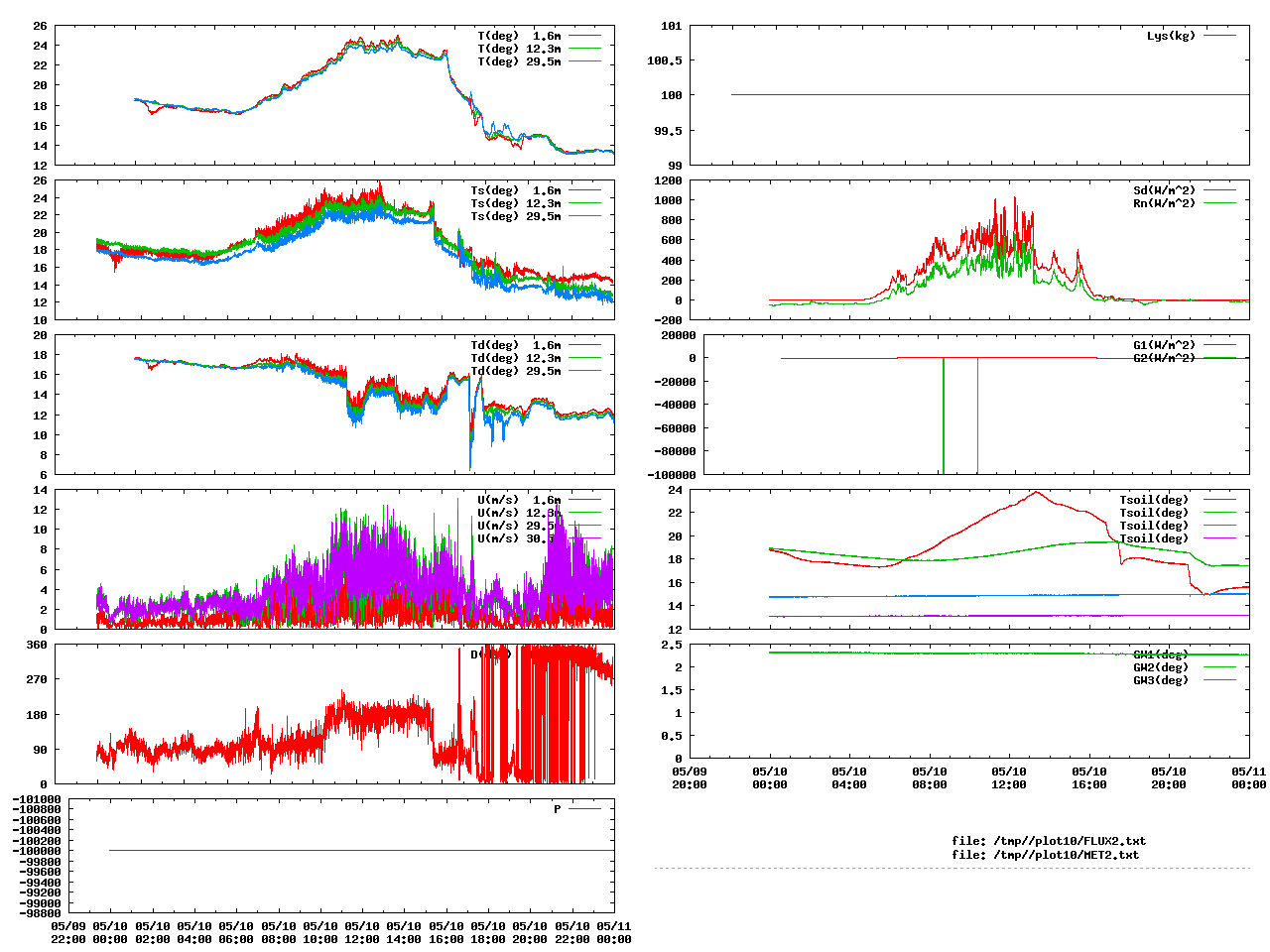Select the 'G2(W/m^2)' legend label
The height and width of the screenshot is (952, 1270).
pos(1165,358)
